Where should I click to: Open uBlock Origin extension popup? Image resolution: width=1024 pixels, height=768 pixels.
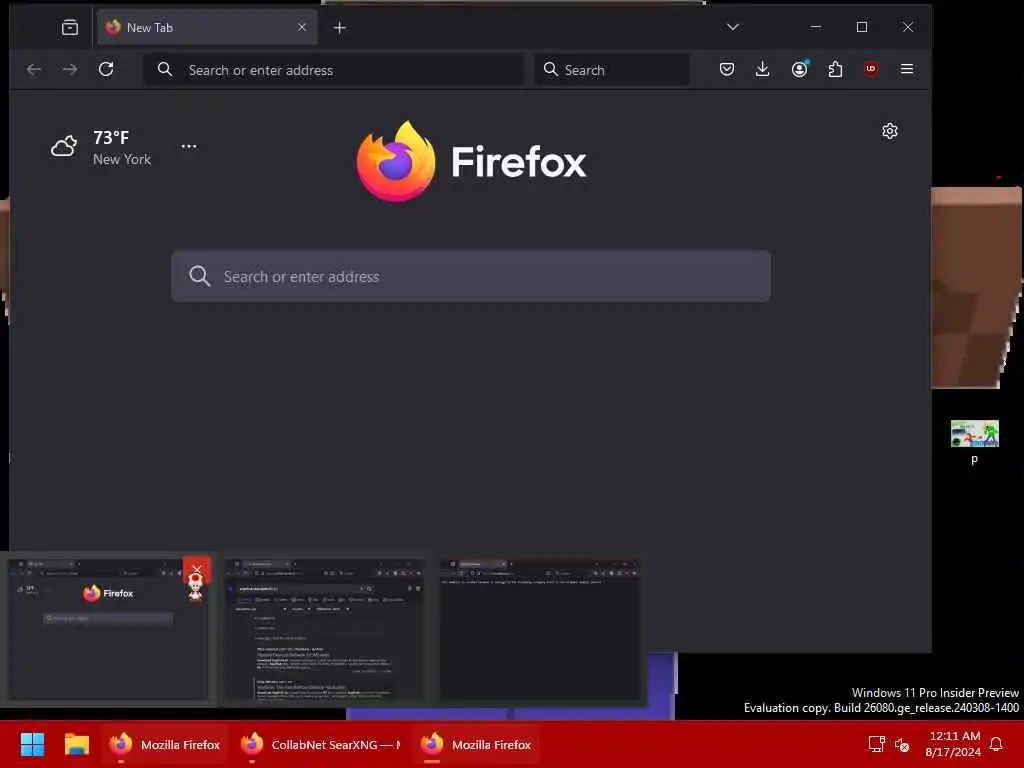coord(871,69)
